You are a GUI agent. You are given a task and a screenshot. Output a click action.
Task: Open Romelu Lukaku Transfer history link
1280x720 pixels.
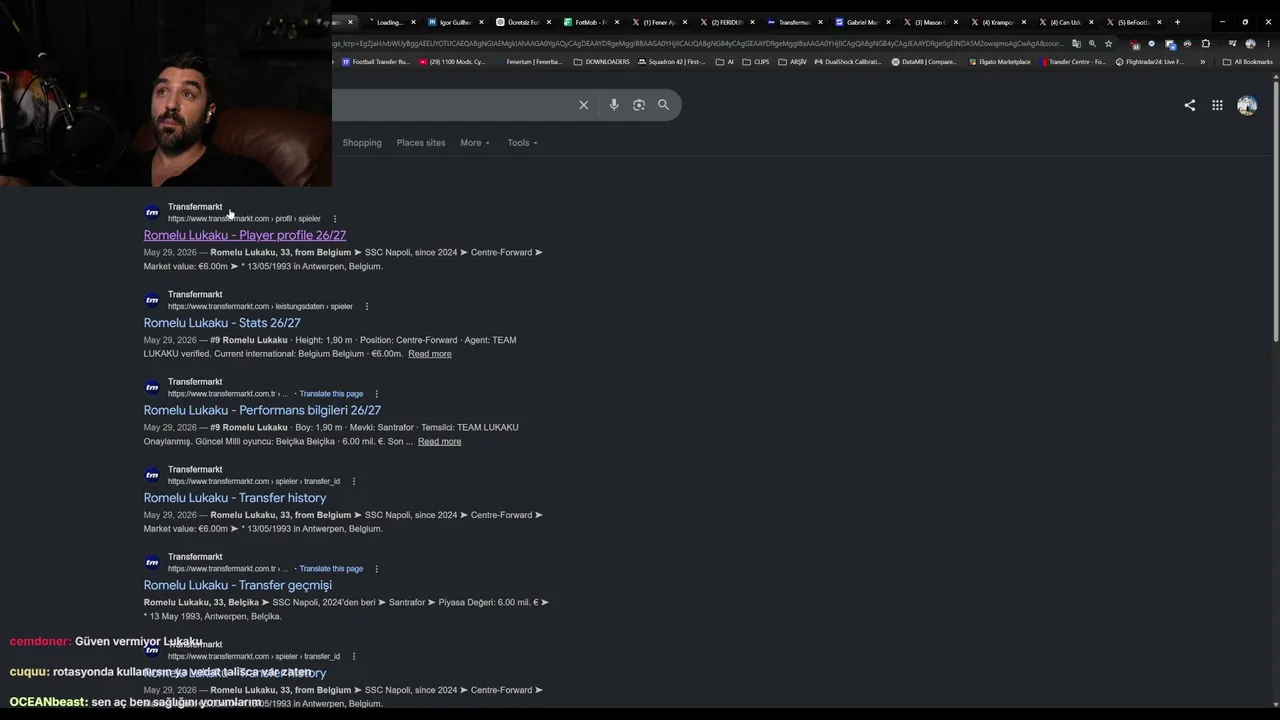tap(235, 498)
